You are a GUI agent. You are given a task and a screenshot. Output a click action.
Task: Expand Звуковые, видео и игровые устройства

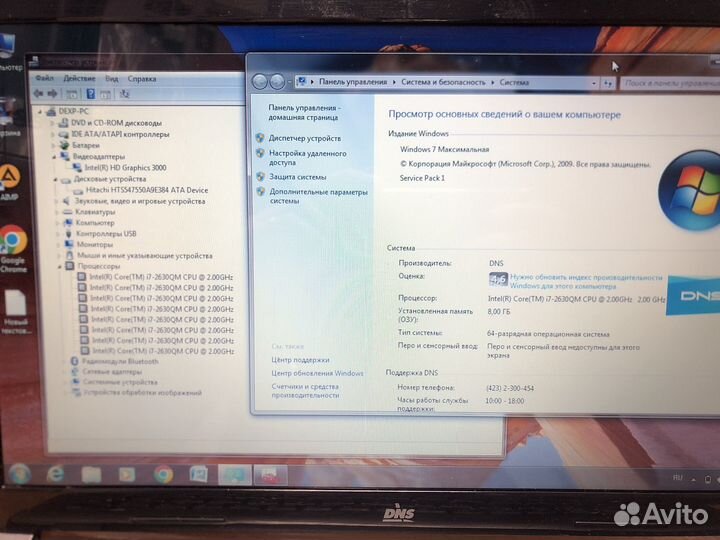click(56, 202)
